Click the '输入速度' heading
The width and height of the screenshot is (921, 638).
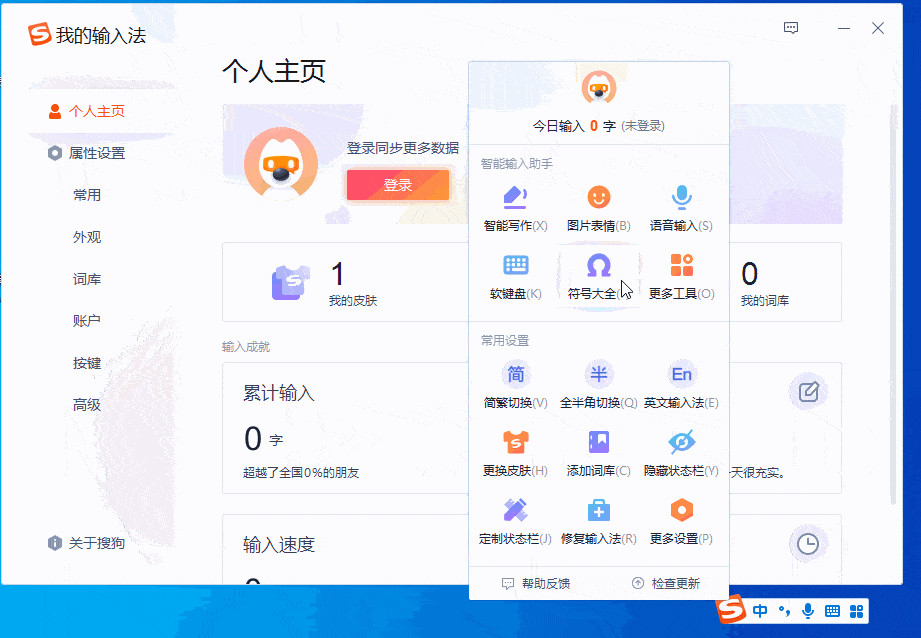[x=279, y=545]
